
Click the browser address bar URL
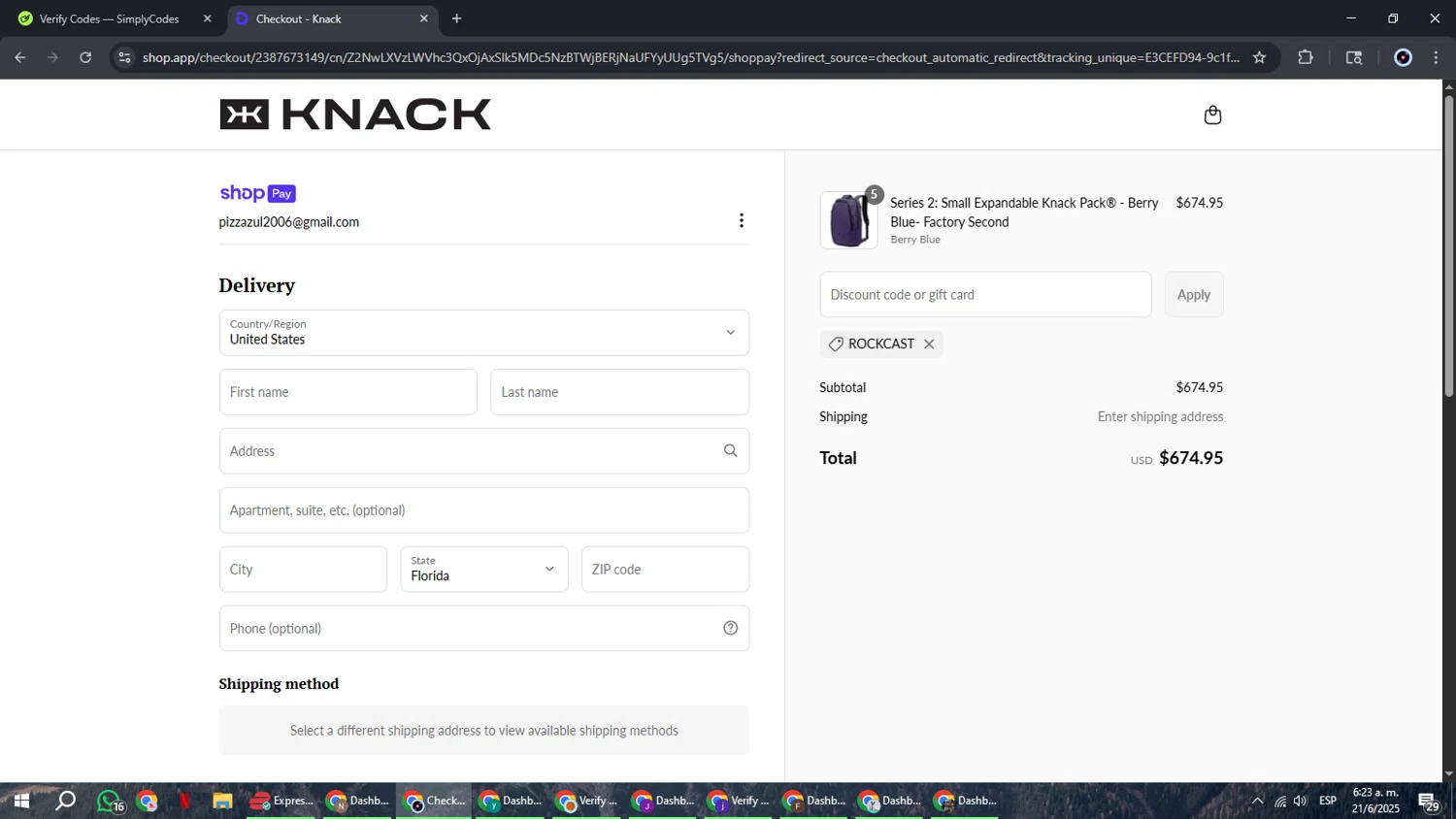690,57
